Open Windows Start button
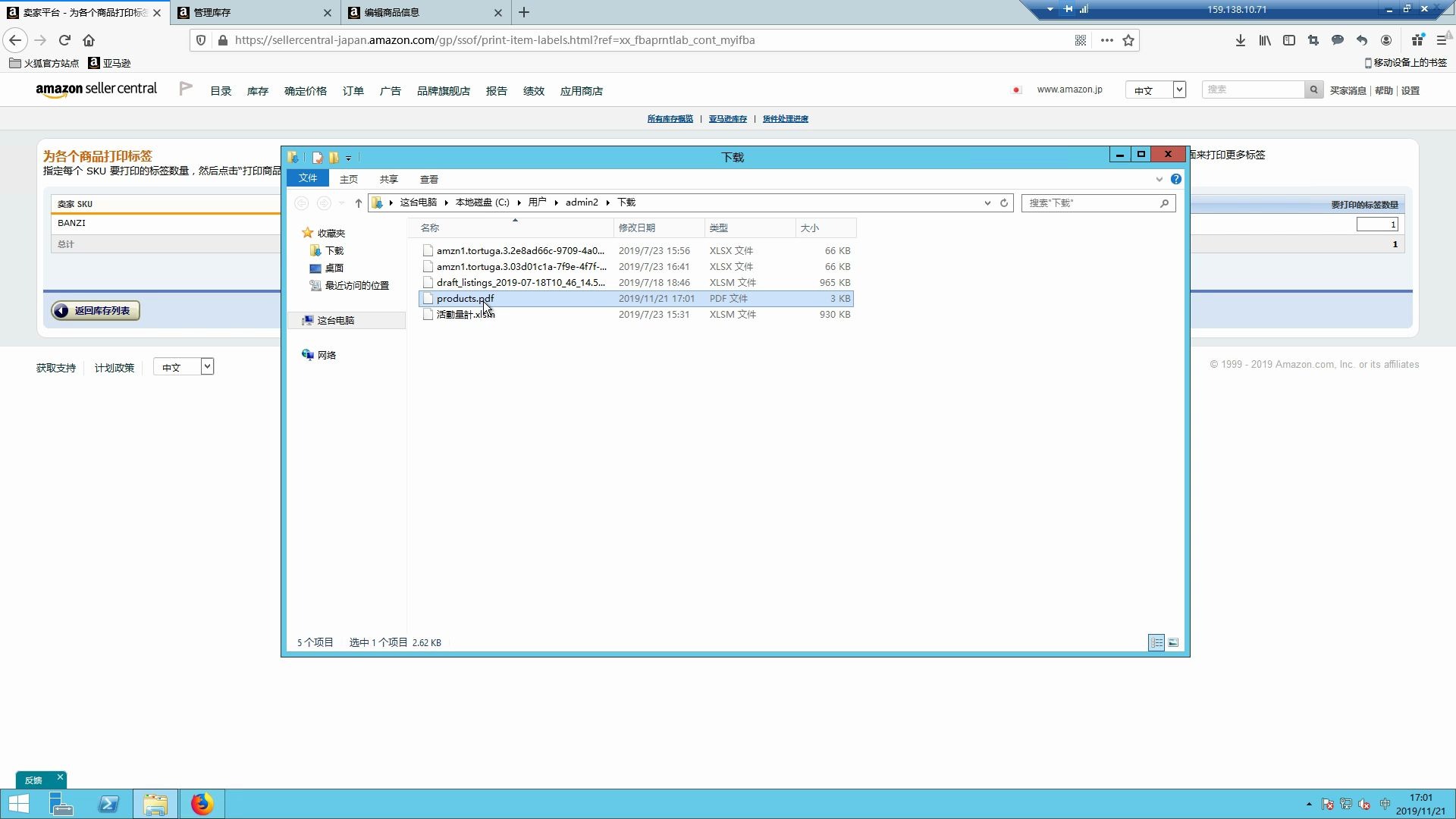This screenshot has height=819, width=1456. [19, 804]
